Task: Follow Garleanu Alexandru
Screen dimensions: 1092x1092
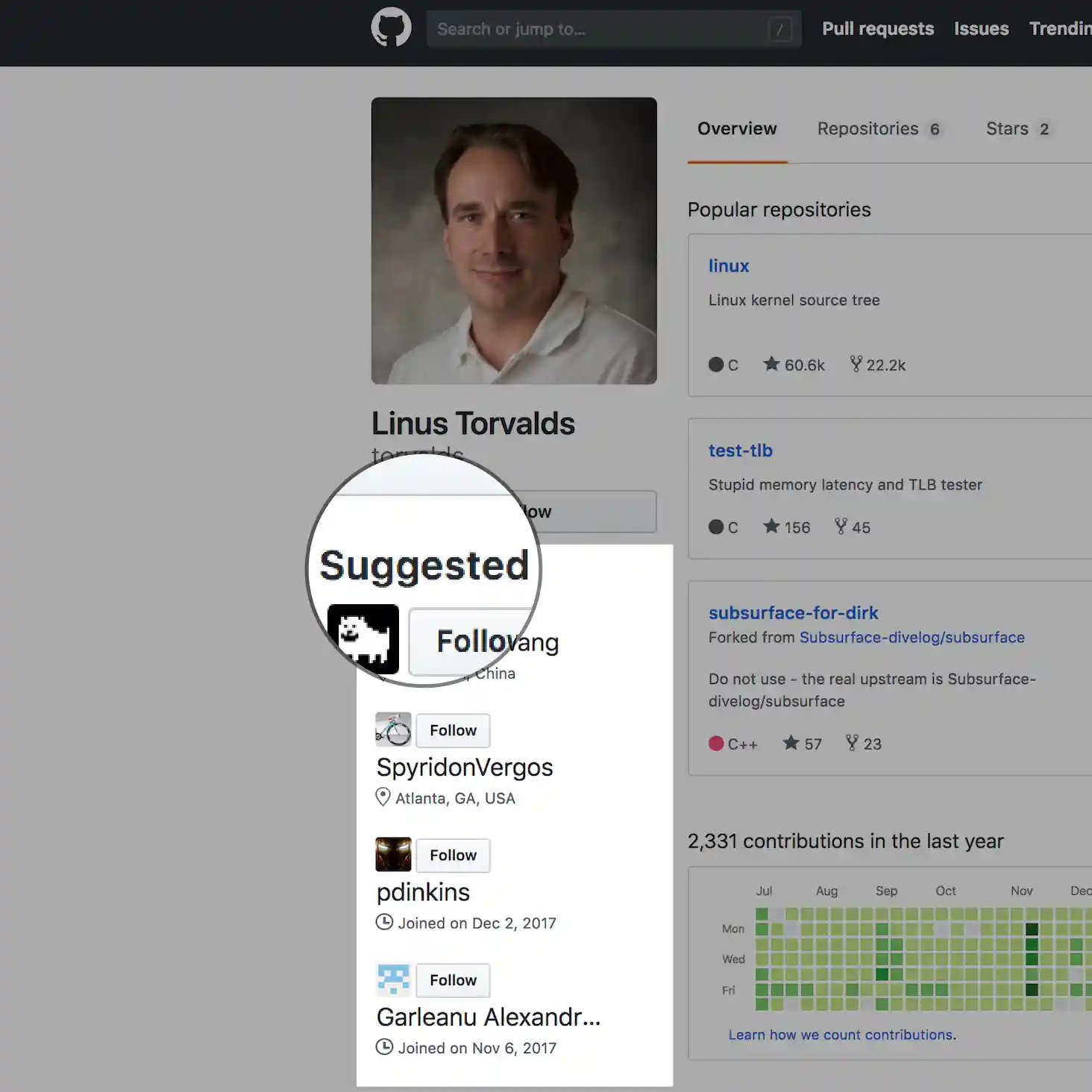Action: [x=453, y=980]
